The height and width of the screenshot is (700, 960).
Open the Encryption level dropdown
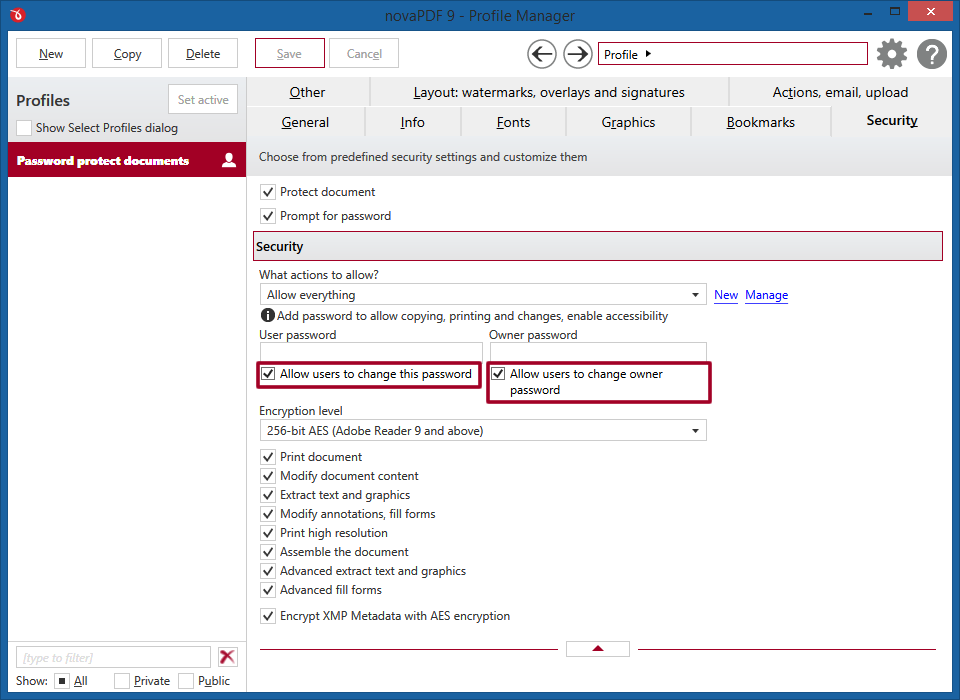[482, 431]
